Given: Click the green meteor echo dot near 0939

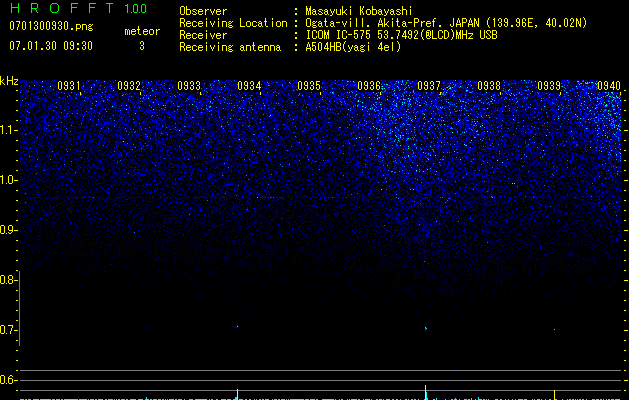Looking at the screenshot, I should (x=554, y=329).
